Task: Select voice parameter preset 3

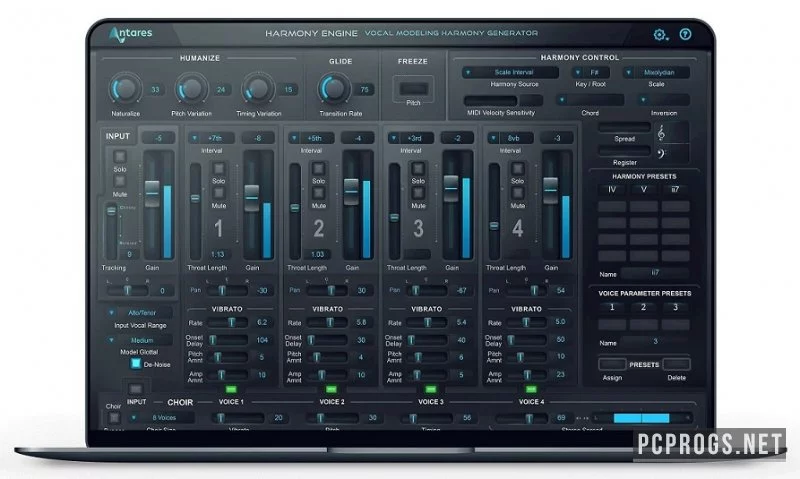Action: coord(676,307)
